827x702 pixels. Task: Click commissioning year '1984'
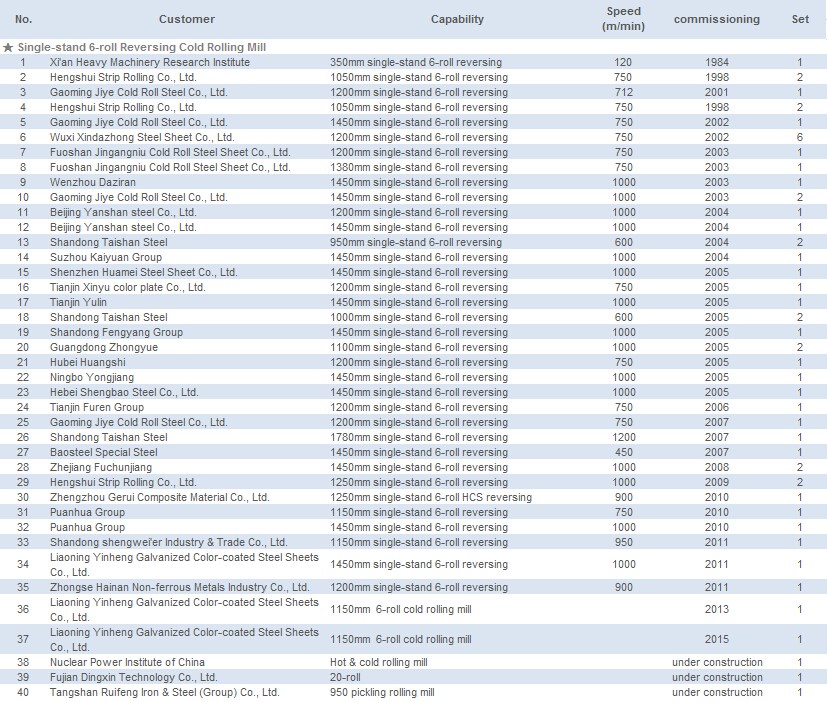click(x=717, y=62)
